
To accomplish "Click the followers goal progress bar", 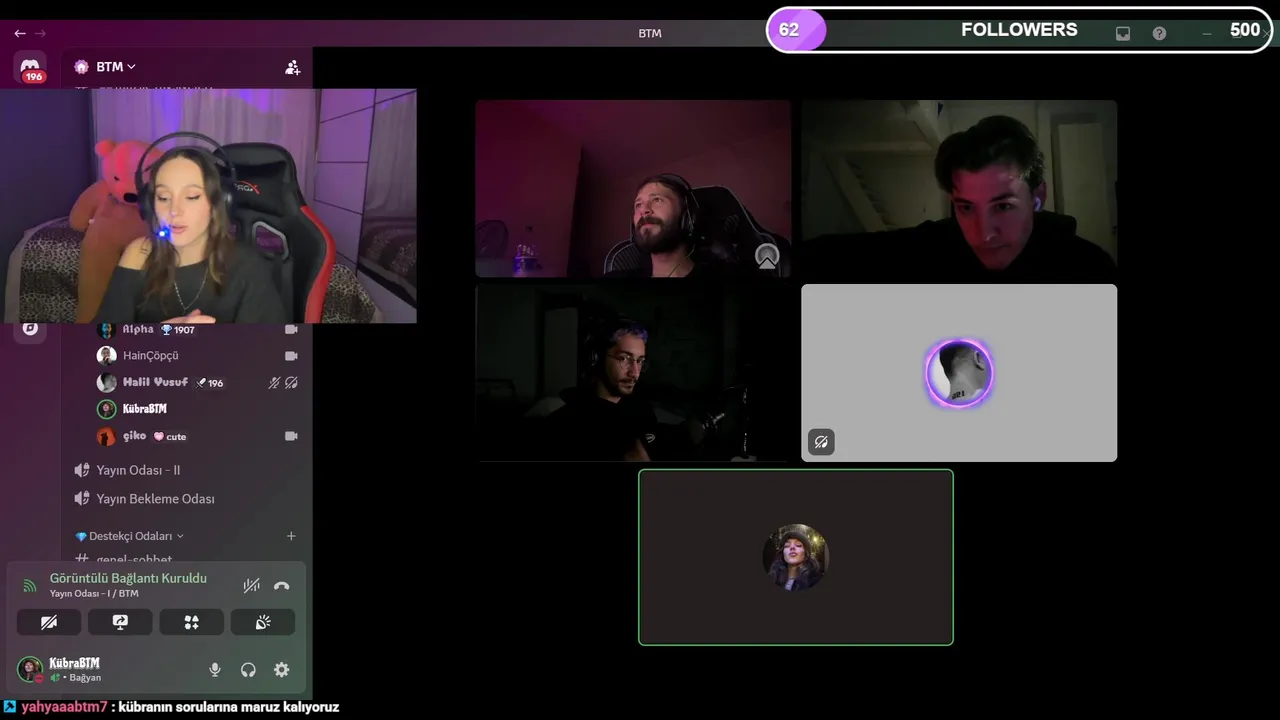I will (x=1019, y=30).
